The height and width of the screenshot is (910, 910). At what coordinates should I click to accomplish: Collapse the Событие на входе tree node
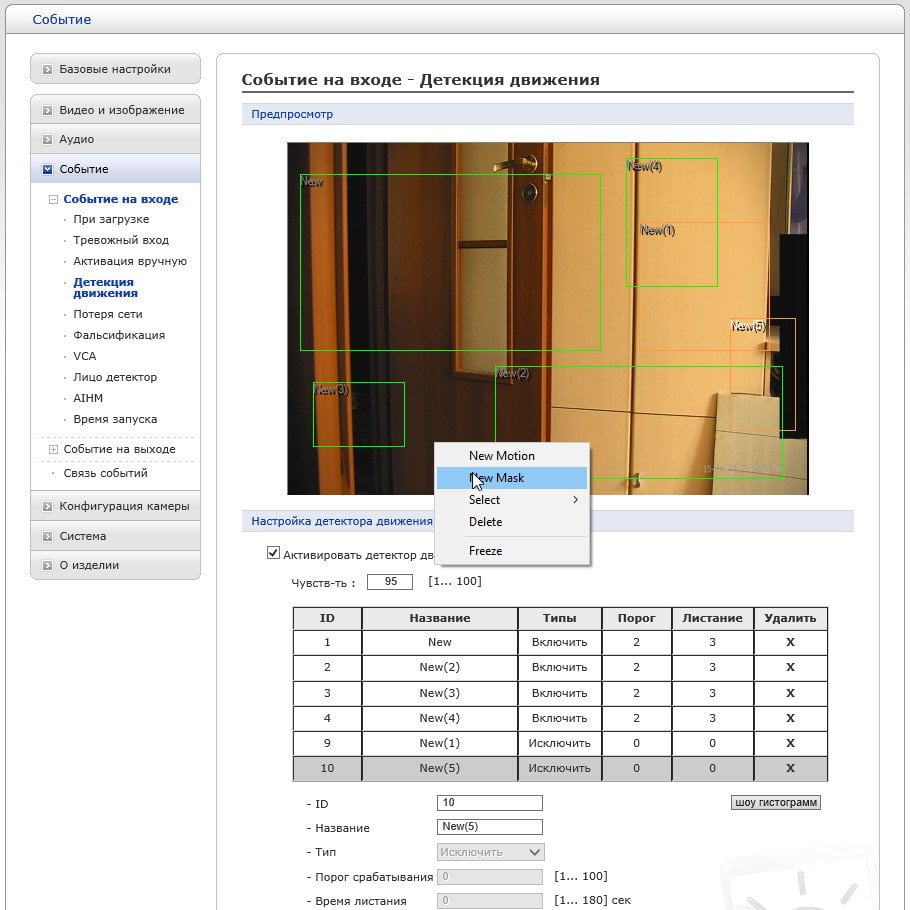(53, 200)
